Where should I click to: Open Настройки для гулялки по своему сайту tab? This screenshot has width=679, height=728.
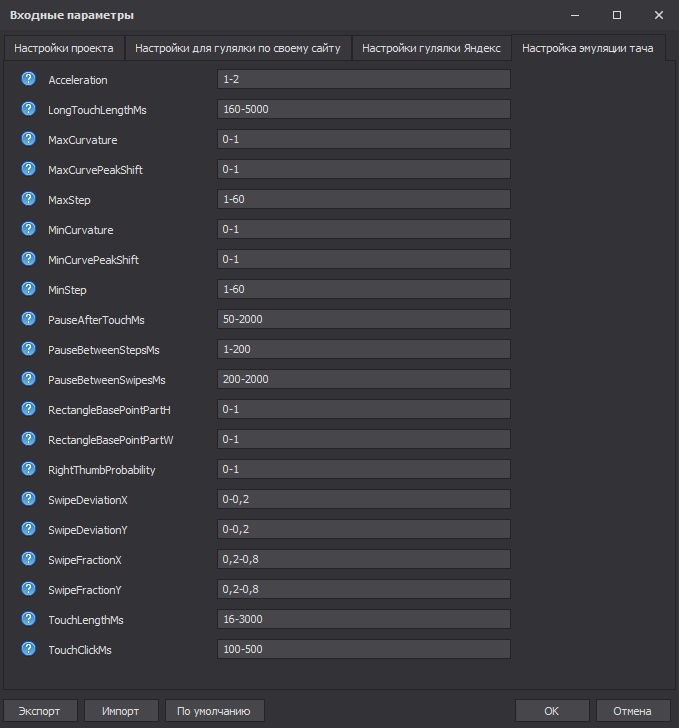(x=238, y=48)
